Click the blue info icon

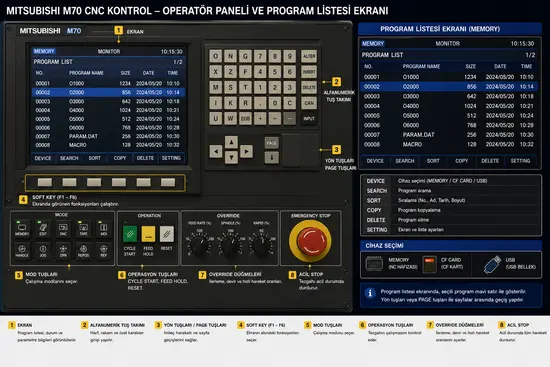370,293
